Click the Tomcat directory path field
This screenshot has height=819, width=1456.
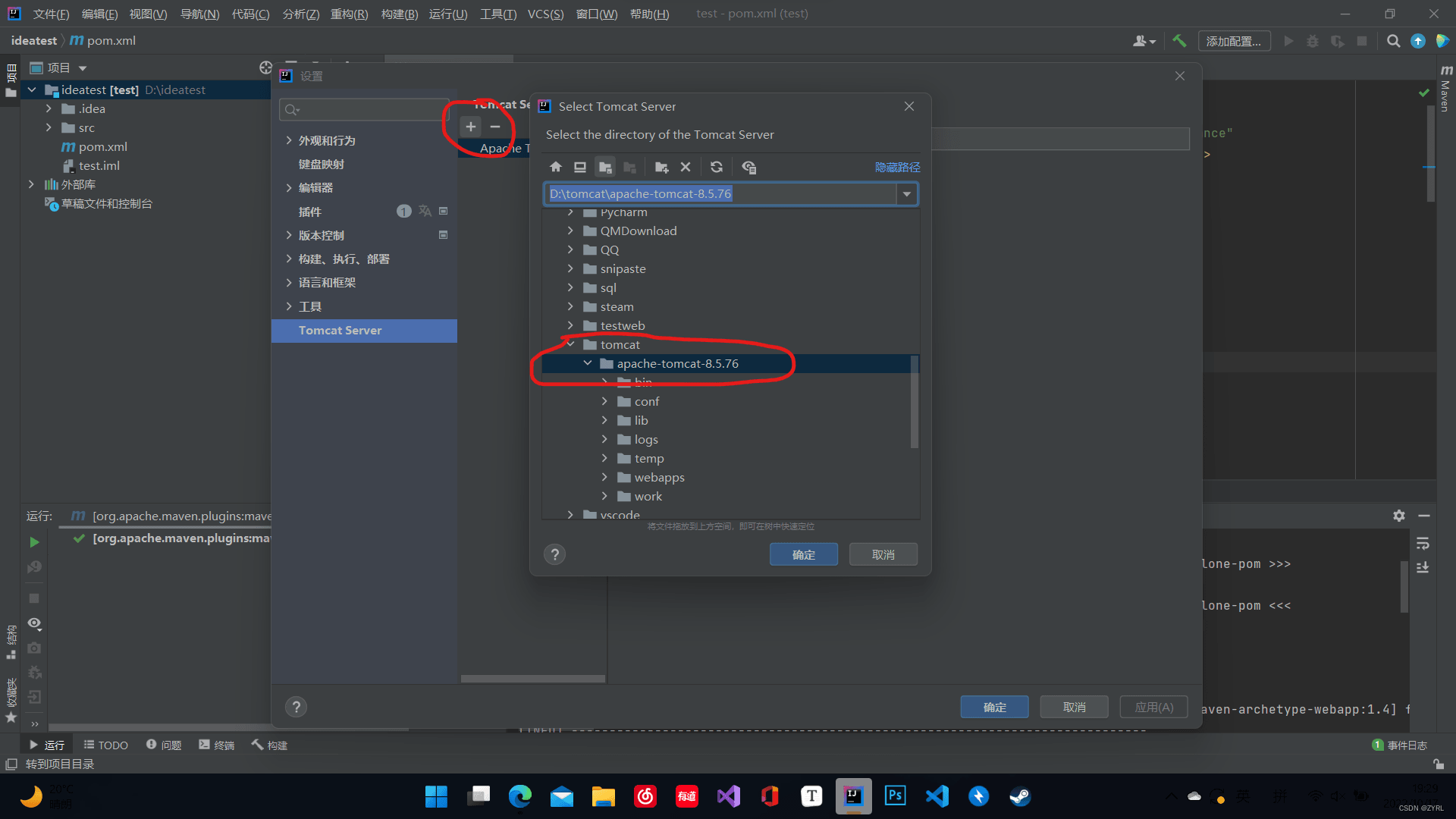coord(720,194)
